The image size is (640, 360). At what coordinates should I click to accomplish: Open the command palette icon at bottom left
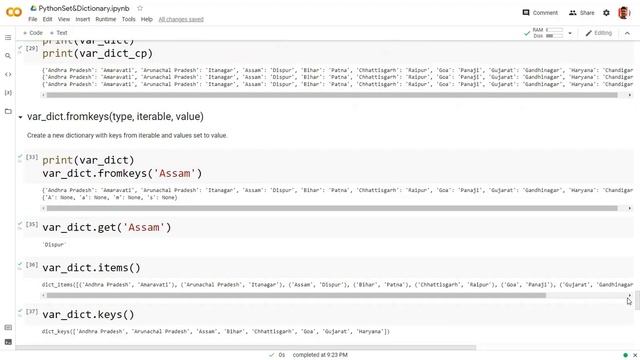pos(8,327)
